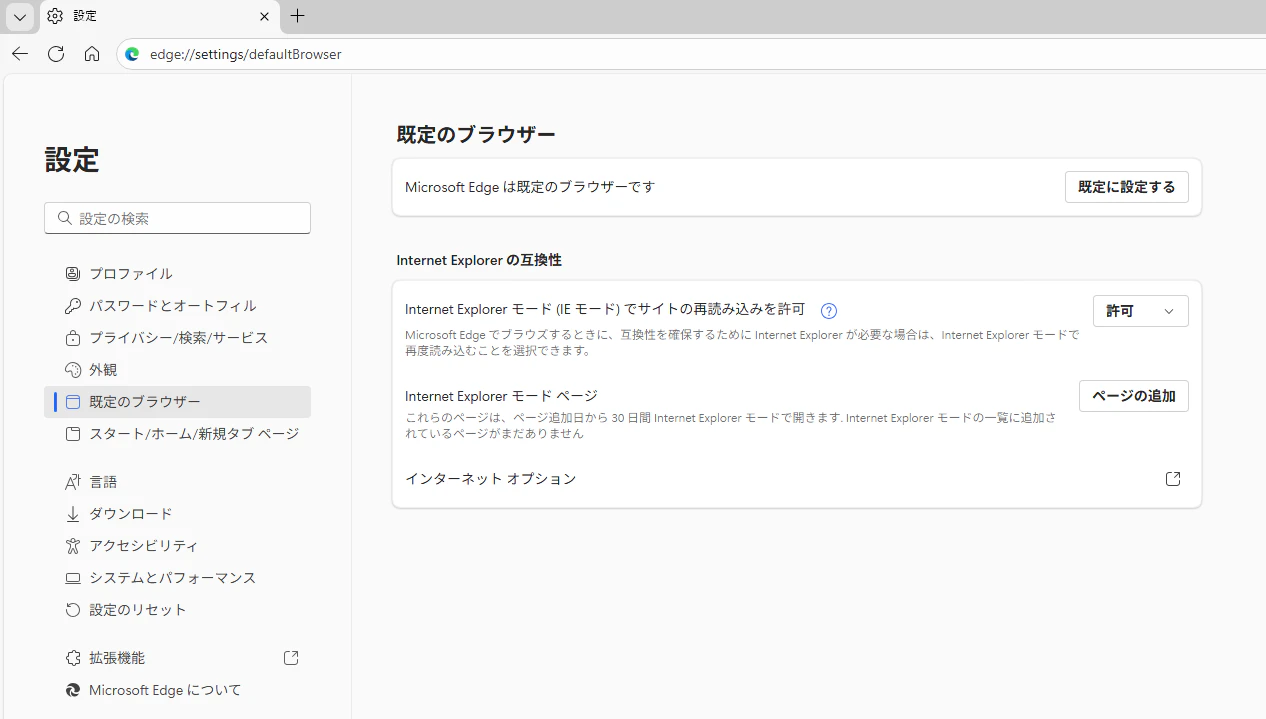This screenshot has height=719, width=1266.
Task: Open スタート/ホーム/新規タブ ページ settings
Action: [177, 433]
